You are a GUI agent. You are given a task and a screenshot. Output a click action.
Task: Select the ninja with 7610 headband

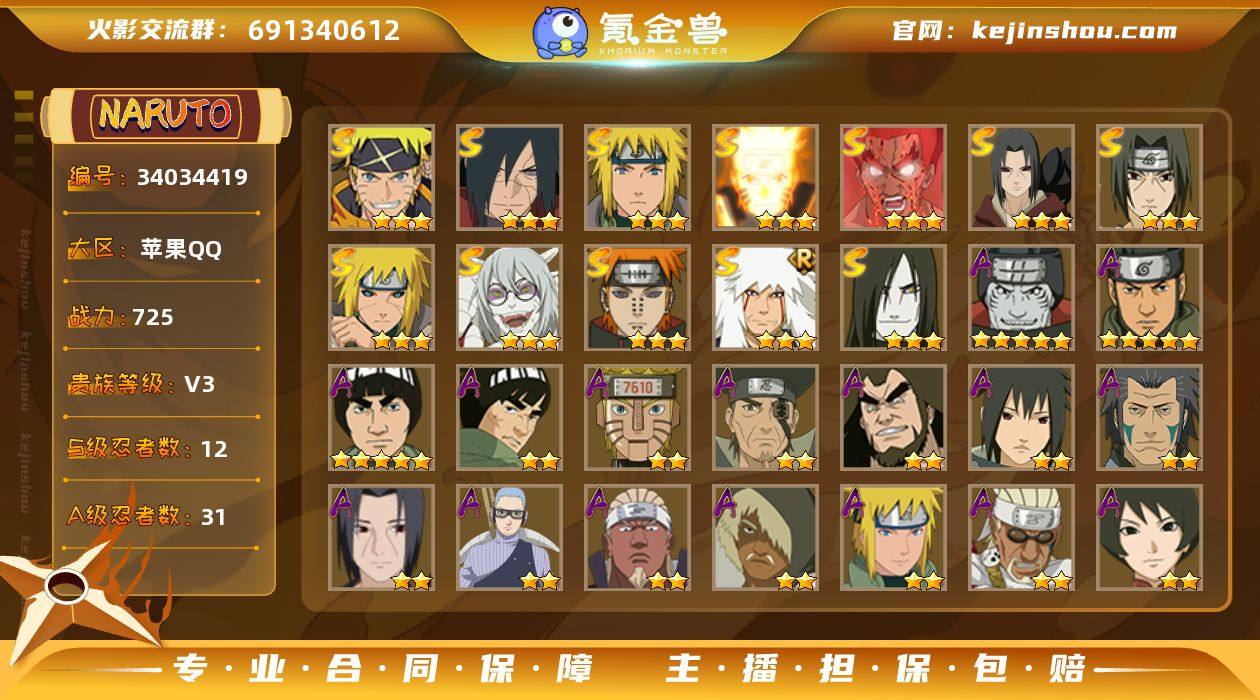pyautogui.click(x=637, y=418)
